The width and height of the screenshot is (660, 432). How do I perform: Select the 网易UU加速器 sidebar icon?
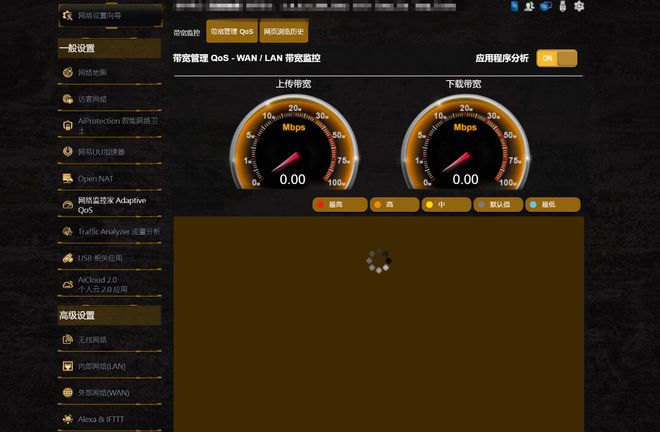(67, 152)
